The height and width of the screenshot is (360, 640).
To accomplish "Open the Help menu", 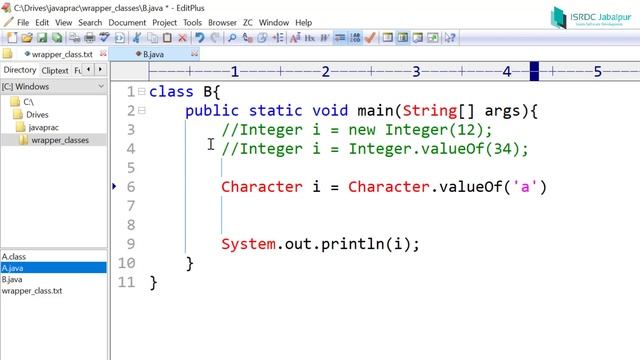I will [303, 22].
